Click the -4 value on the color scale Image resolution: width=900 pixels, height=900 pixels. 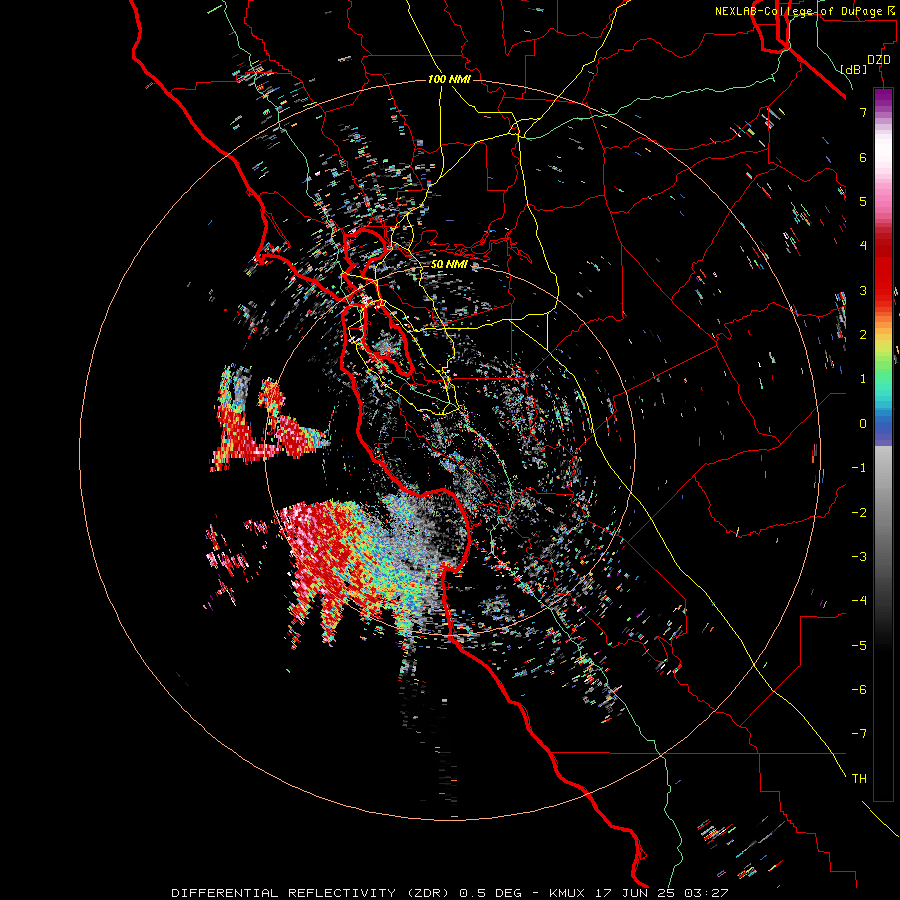coord(859,601)
